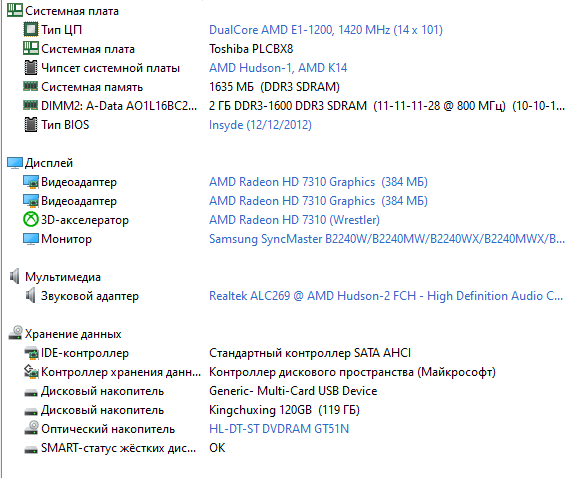Select the Kingchuxing 120GB disk drive row
Image resolution: width=574 pixels, height=478 pixels.
coord(284,410)
